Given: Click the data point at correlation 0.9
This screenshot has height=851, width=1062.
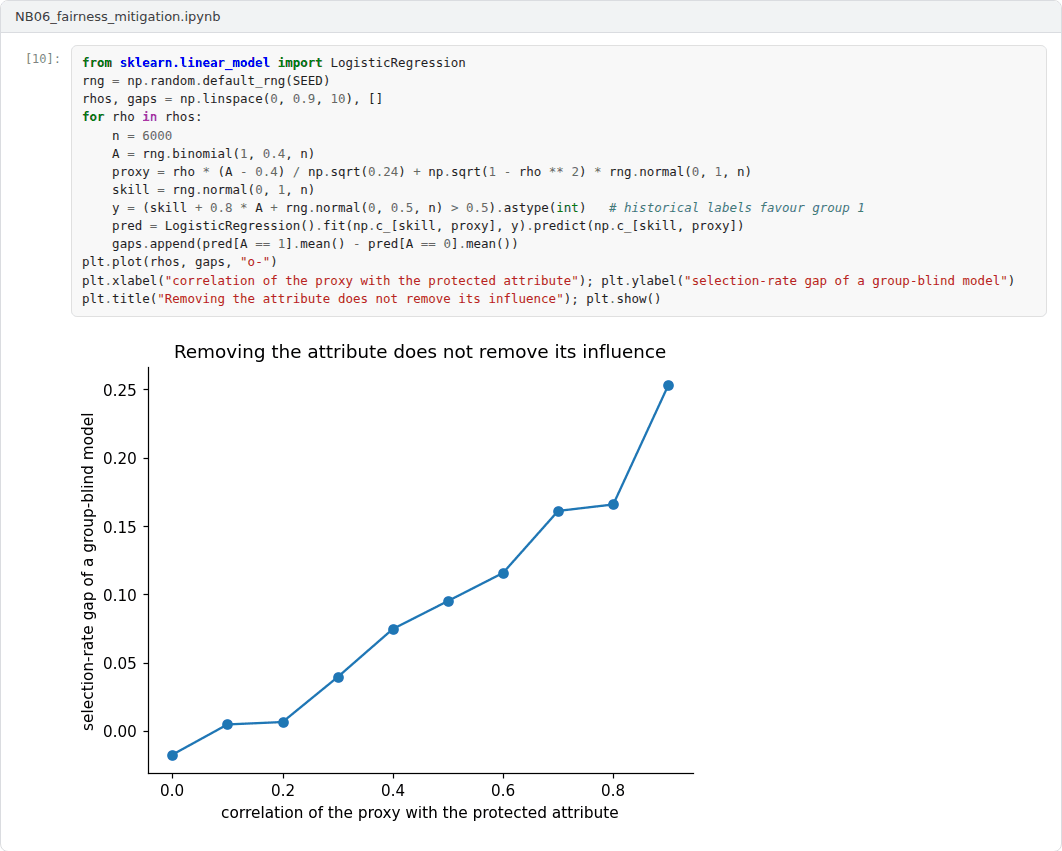Looking at the screenshot, I should (x=668, y=386).
